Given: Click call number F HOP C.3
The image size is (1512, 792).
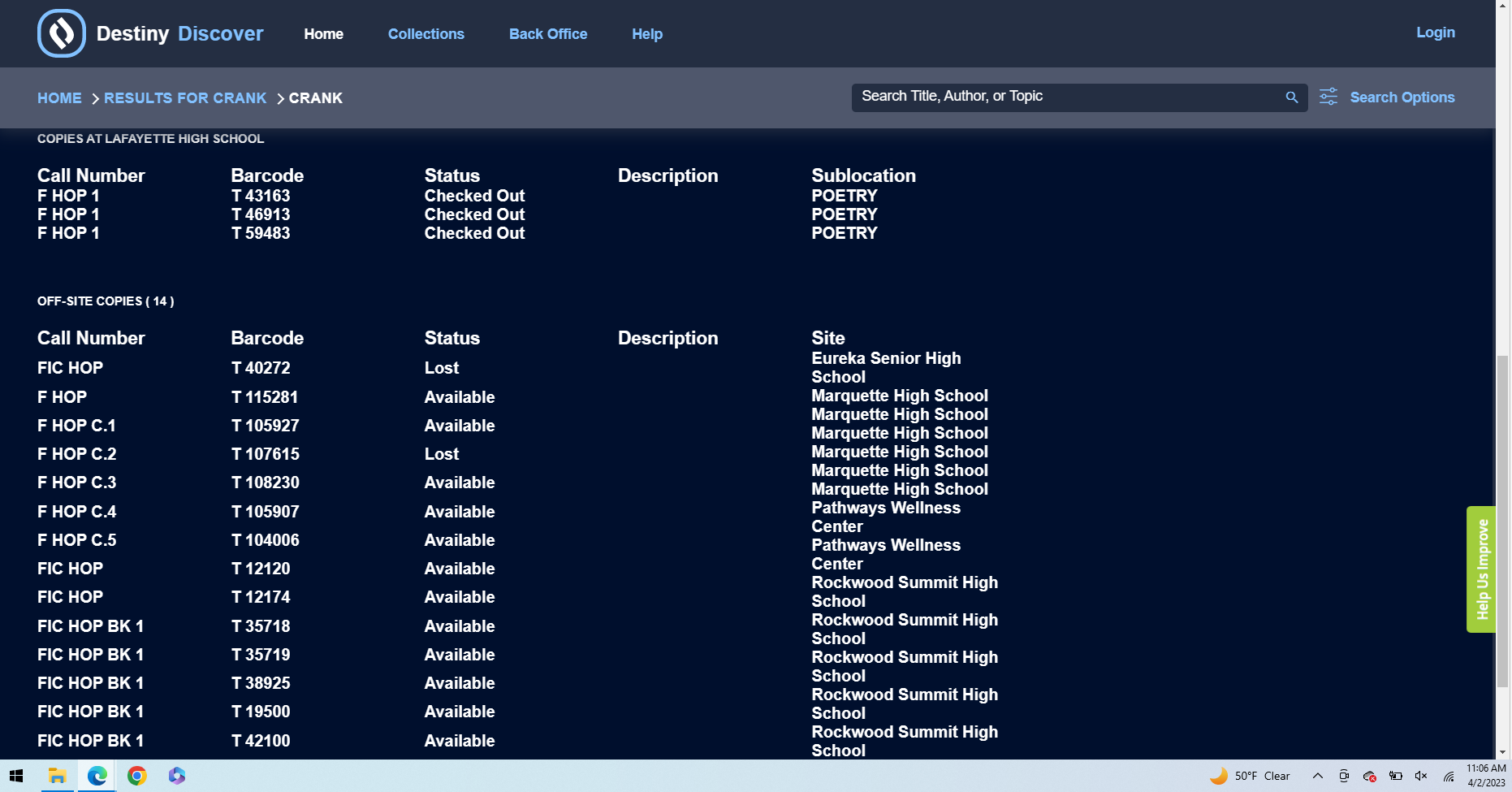Looking at the screenshot, I should coord(77,483).
